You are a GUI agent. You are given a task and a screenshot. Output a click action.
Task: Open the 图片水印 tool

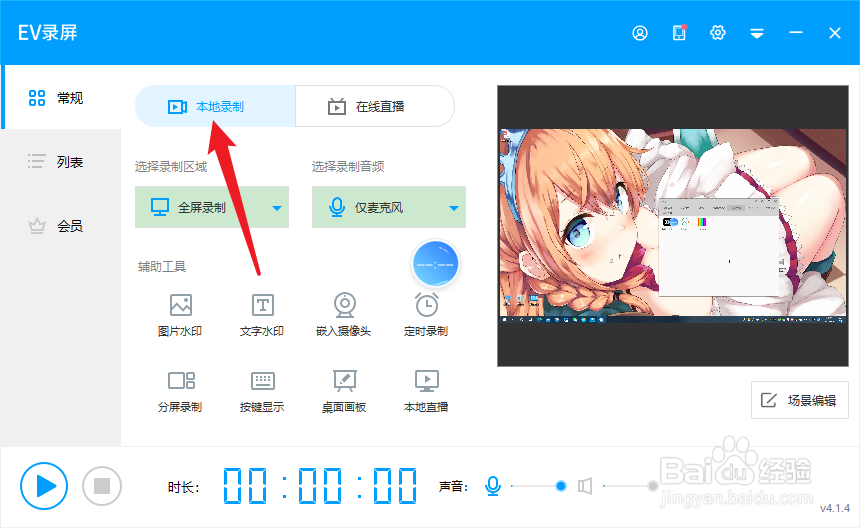coord(180,315)
